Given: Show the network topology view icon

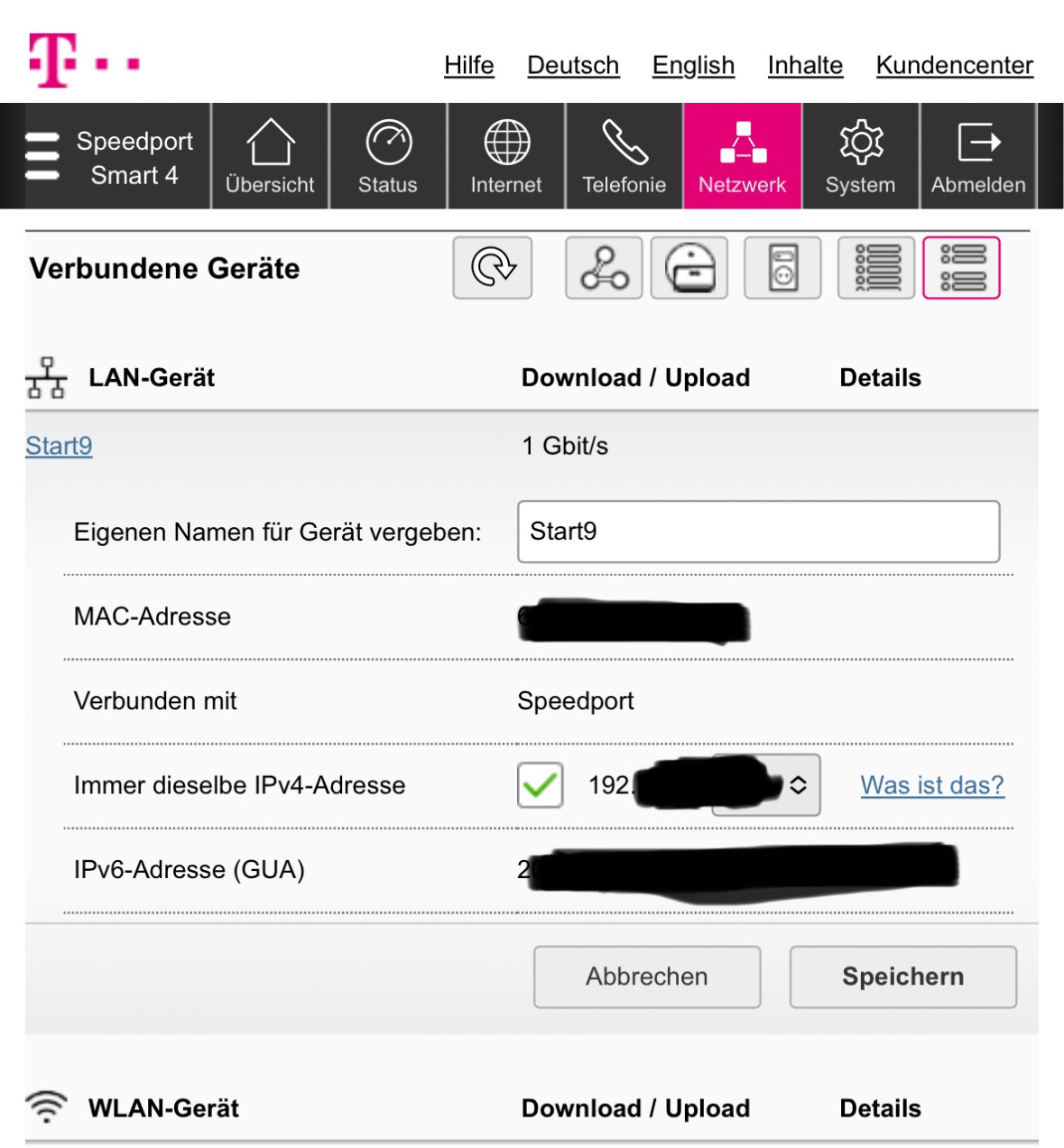Looking at the screenshot, I should click(604, 268).
